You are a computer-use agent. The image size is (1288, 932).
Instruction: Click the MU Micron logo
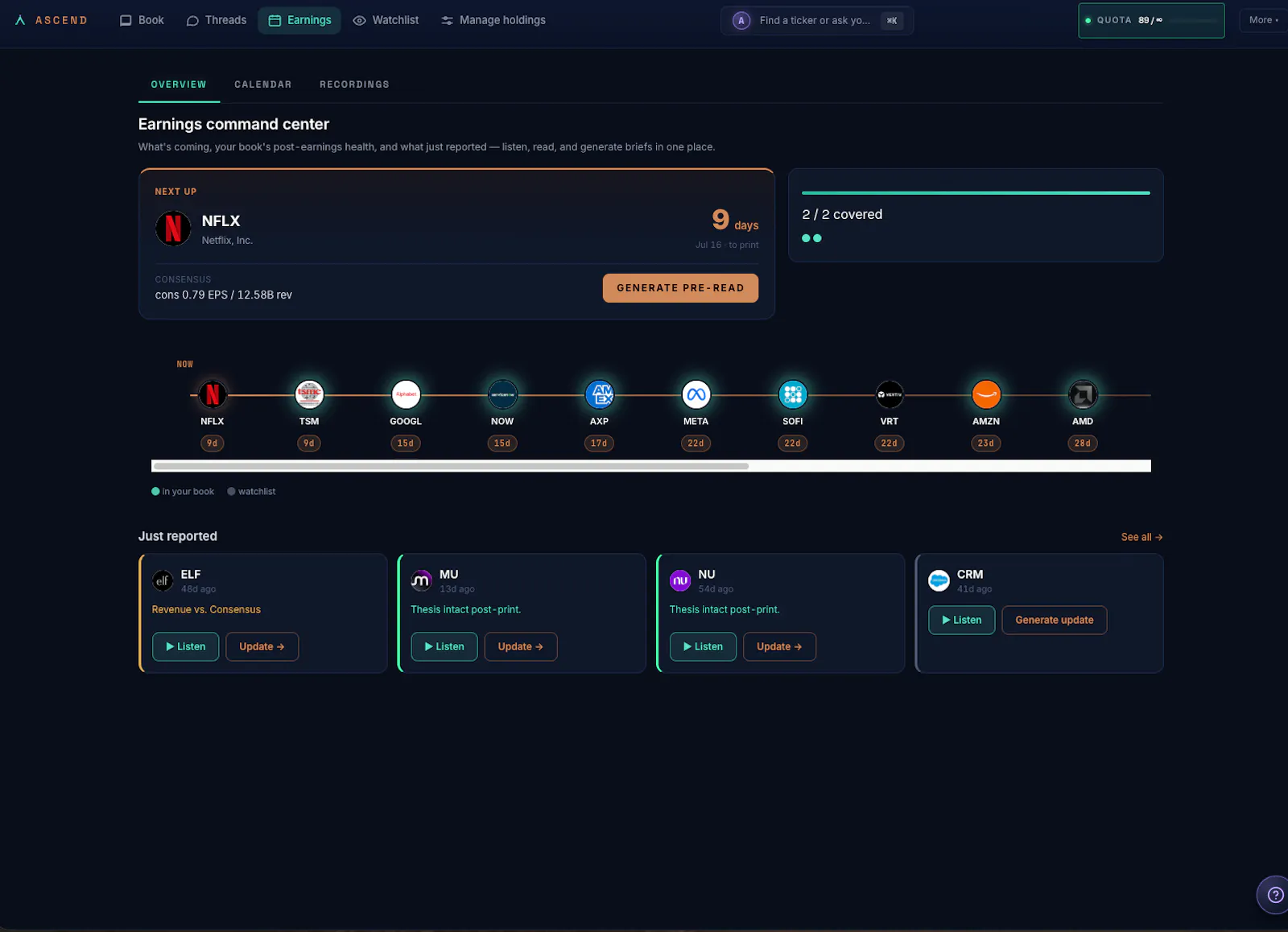click(x=421, y=580)
